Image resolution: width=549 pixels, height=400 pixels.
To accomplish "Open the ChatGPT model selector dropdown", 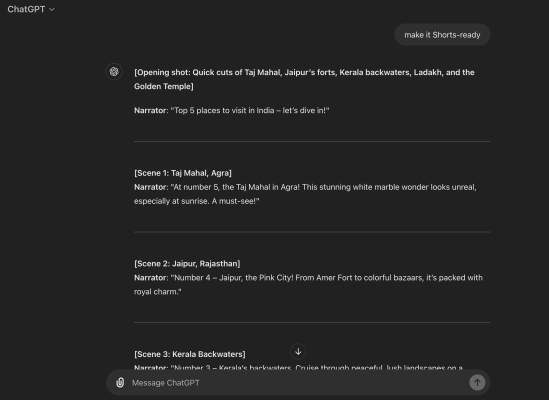I will (31, 9).
